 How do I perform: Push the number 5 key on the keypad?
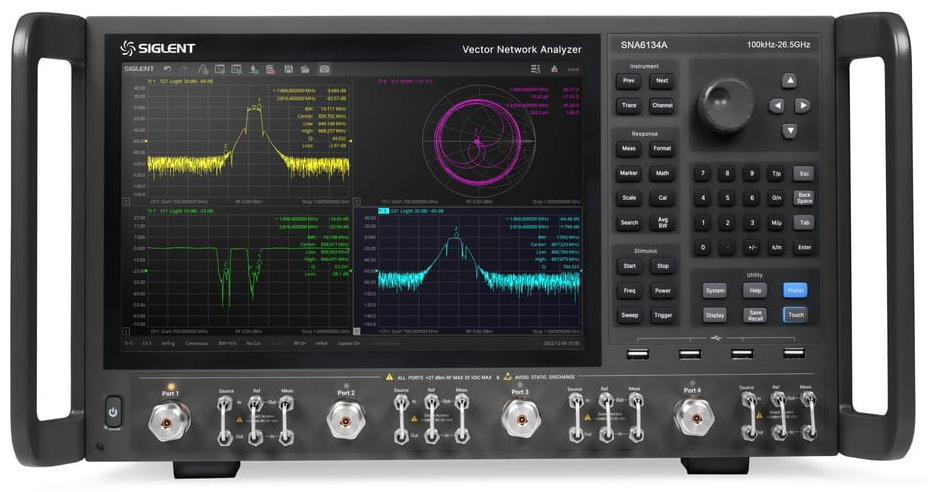pos(727,198)
